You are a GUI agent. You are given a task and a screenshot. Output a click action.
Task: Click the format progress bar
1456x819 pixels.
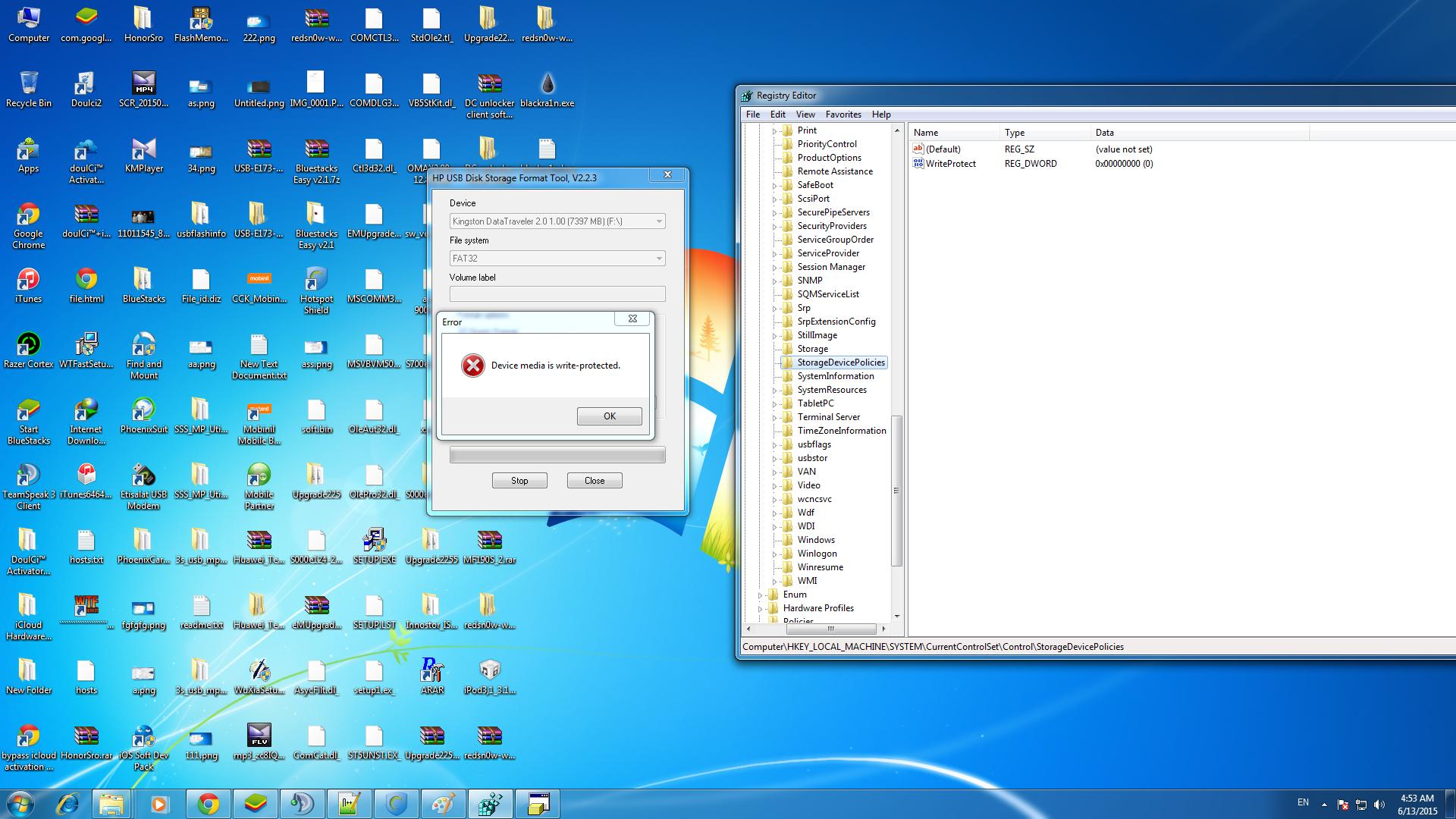[557, 455]
